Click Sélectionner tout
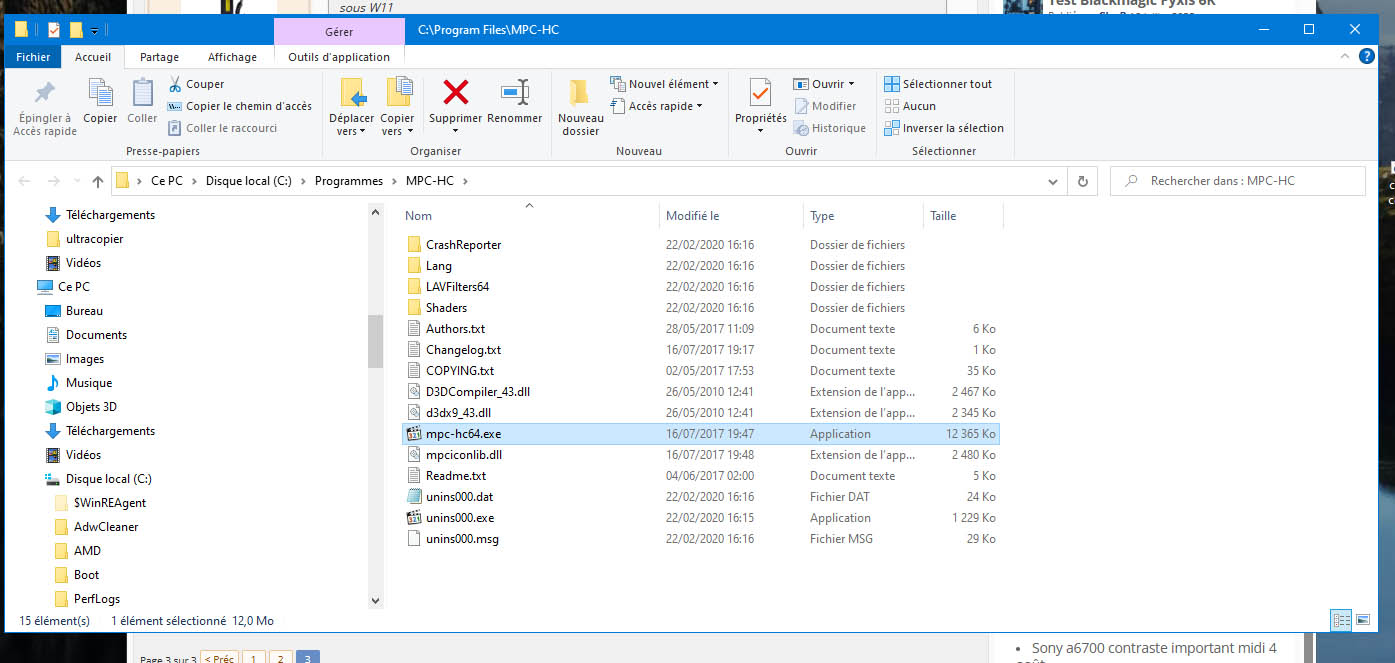This screenshot has height=663, width=1395. coord(938,84)
